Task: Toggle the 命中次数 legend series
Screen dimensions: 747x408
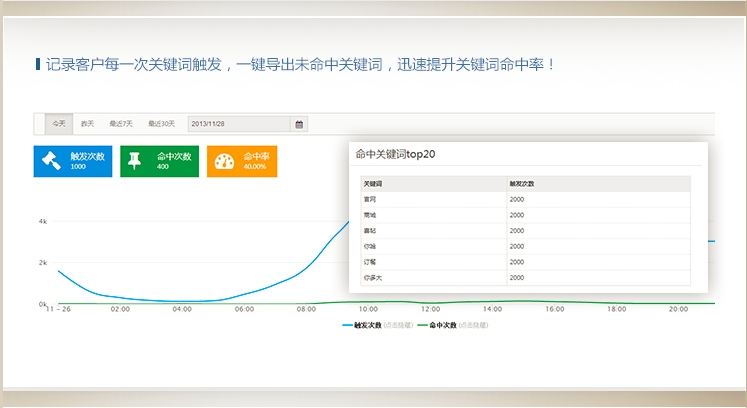Action: tap(441, 325)
